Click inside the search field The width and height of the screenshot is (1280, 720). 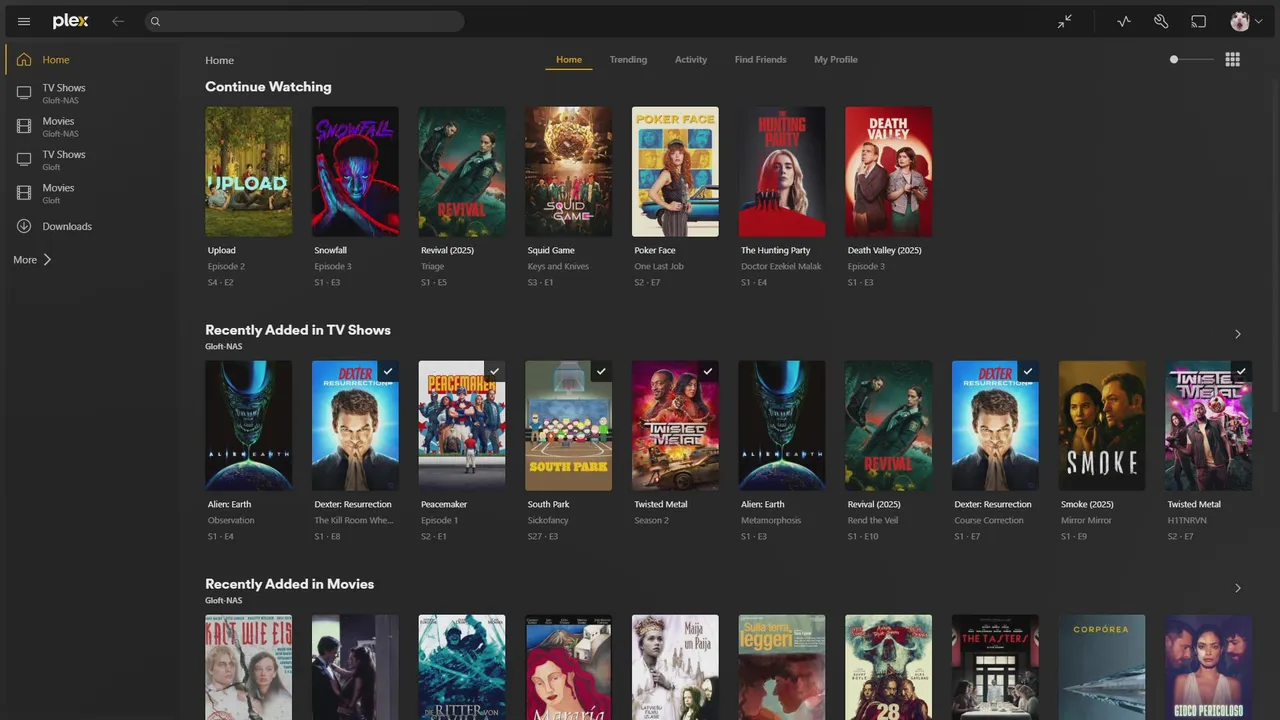pyautogui.click(x=304, y=21)
